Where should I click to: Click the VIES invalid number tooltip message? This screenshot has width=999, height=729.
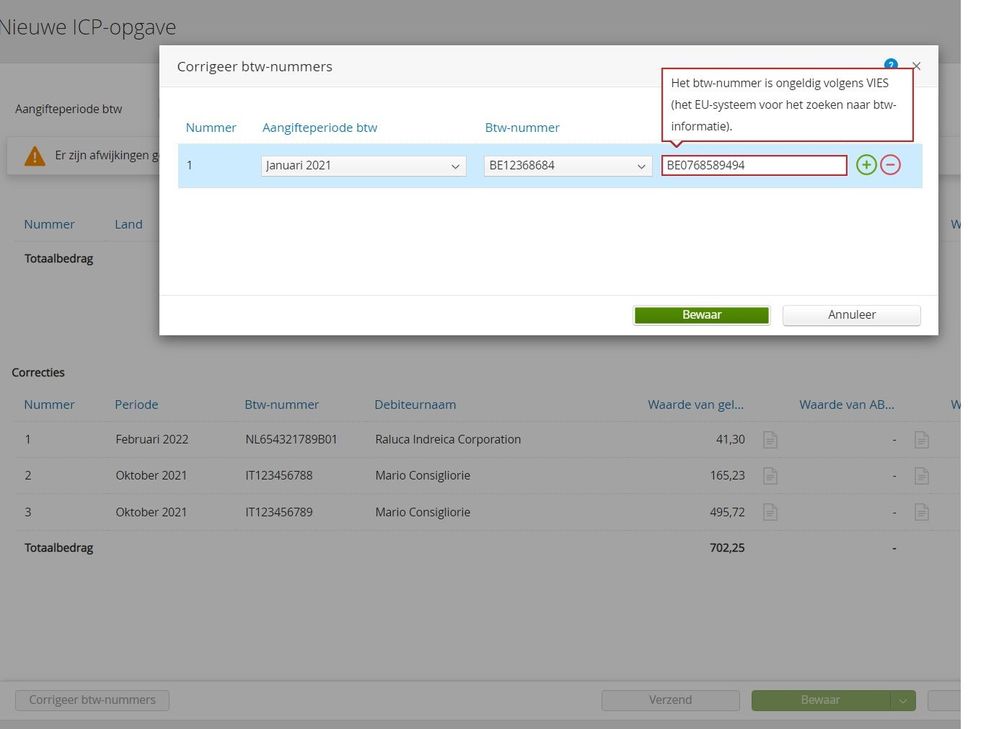coord(787,105)
